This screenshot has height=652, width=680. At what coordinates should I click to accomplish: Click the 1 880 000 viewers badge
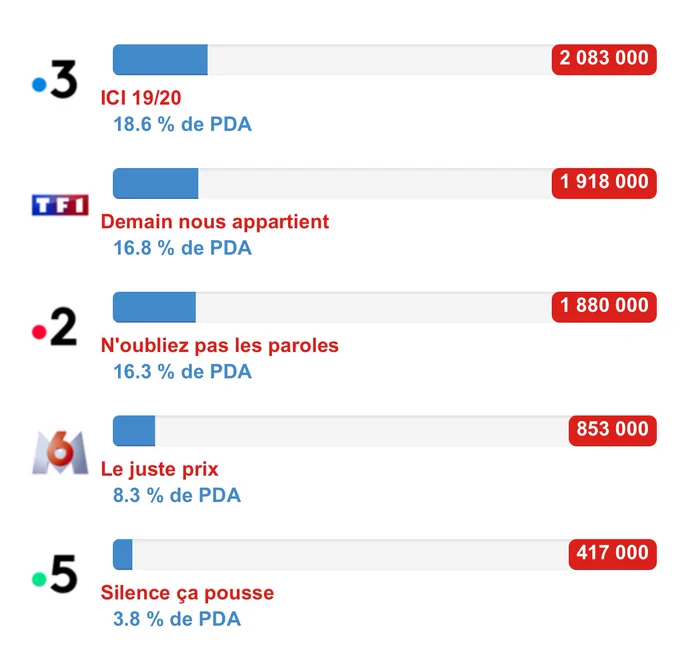pyautogui.click(x=604, y=307)
